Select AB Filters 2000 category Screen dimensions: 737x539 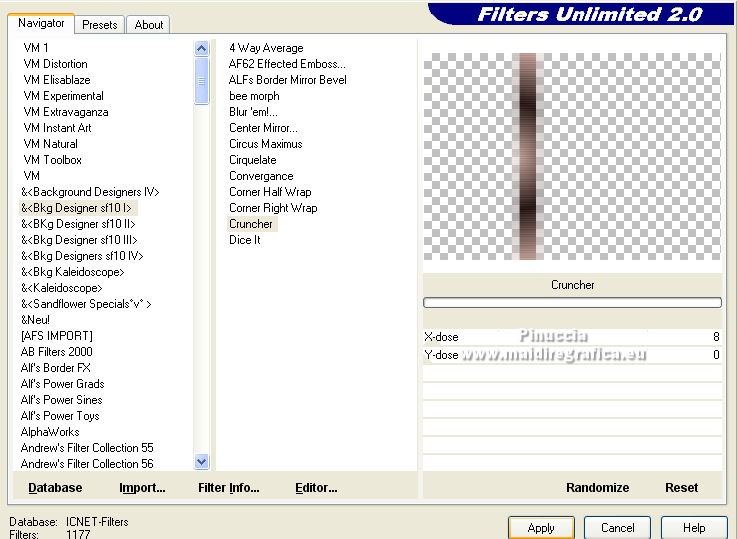[x=56, y=352]
